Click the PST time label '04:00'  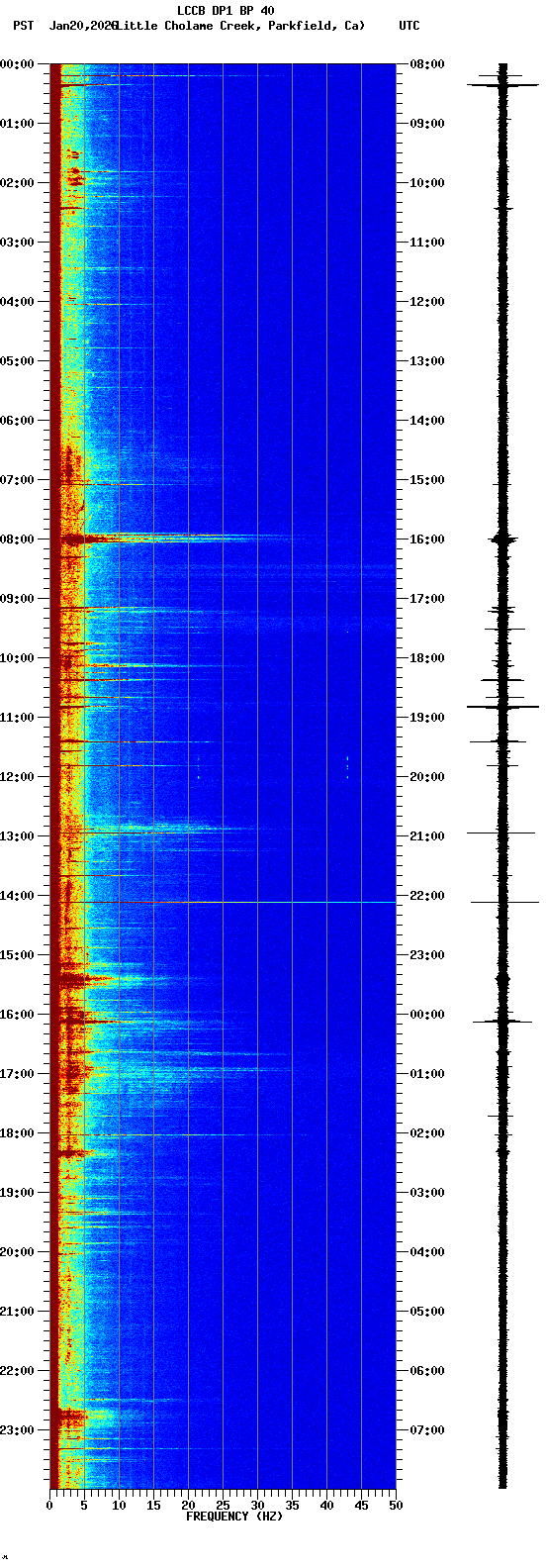[x=17, y=302]
